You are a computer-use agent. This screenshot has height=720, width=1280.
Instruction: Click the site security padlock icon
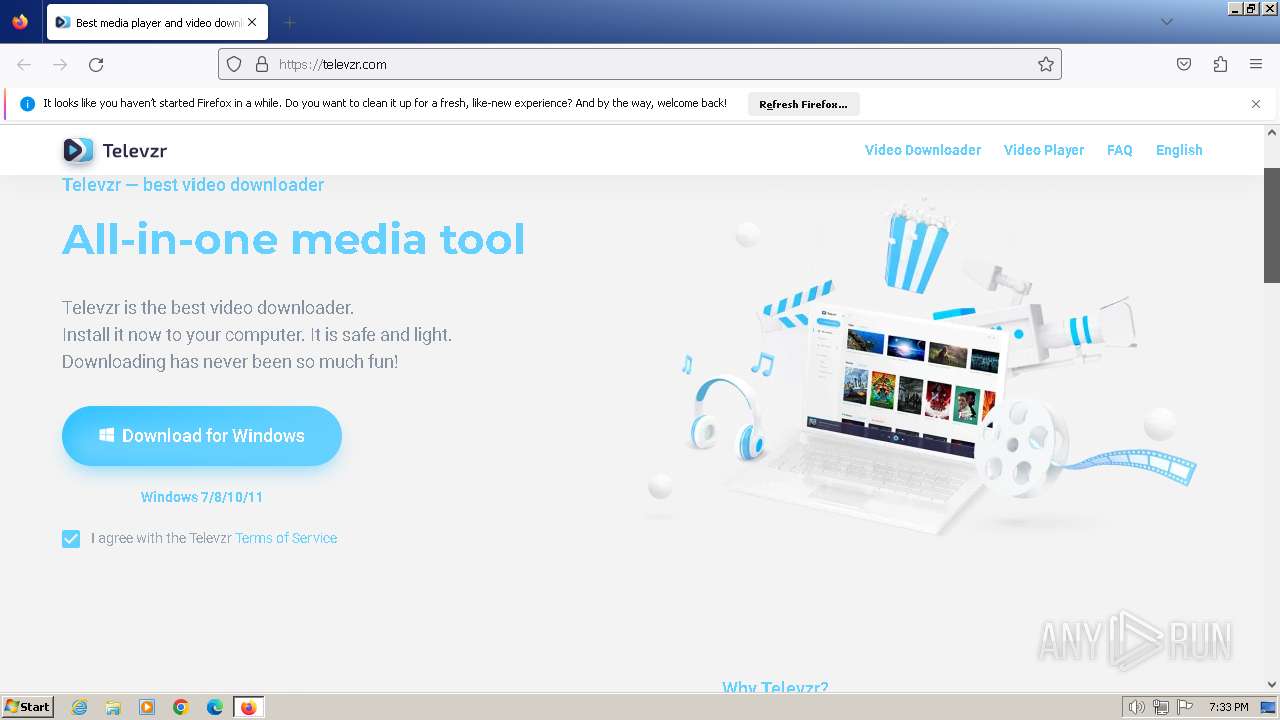[x=262, y=64]
